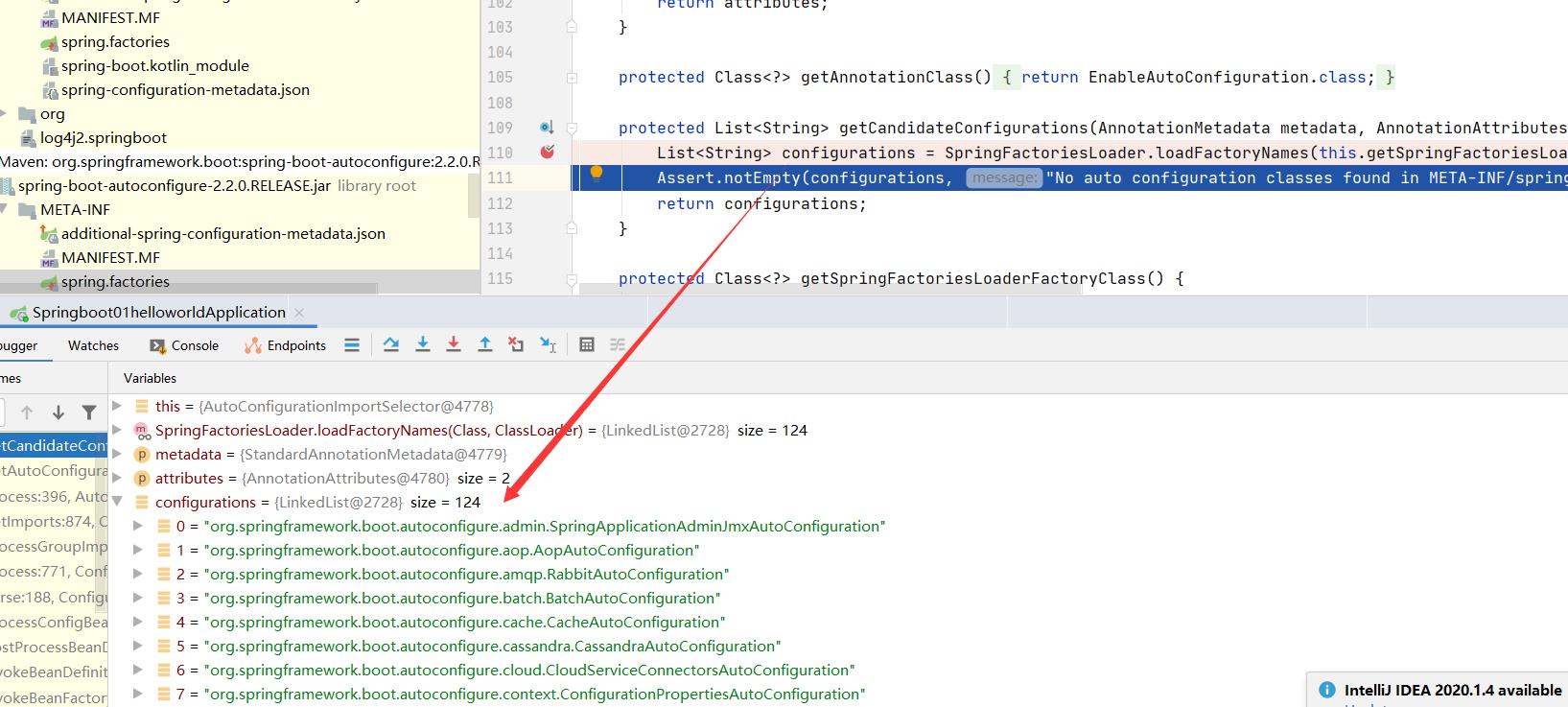Collapse the META-INF folder in project tree
The image size is (1568, 707).
[4, 209]
